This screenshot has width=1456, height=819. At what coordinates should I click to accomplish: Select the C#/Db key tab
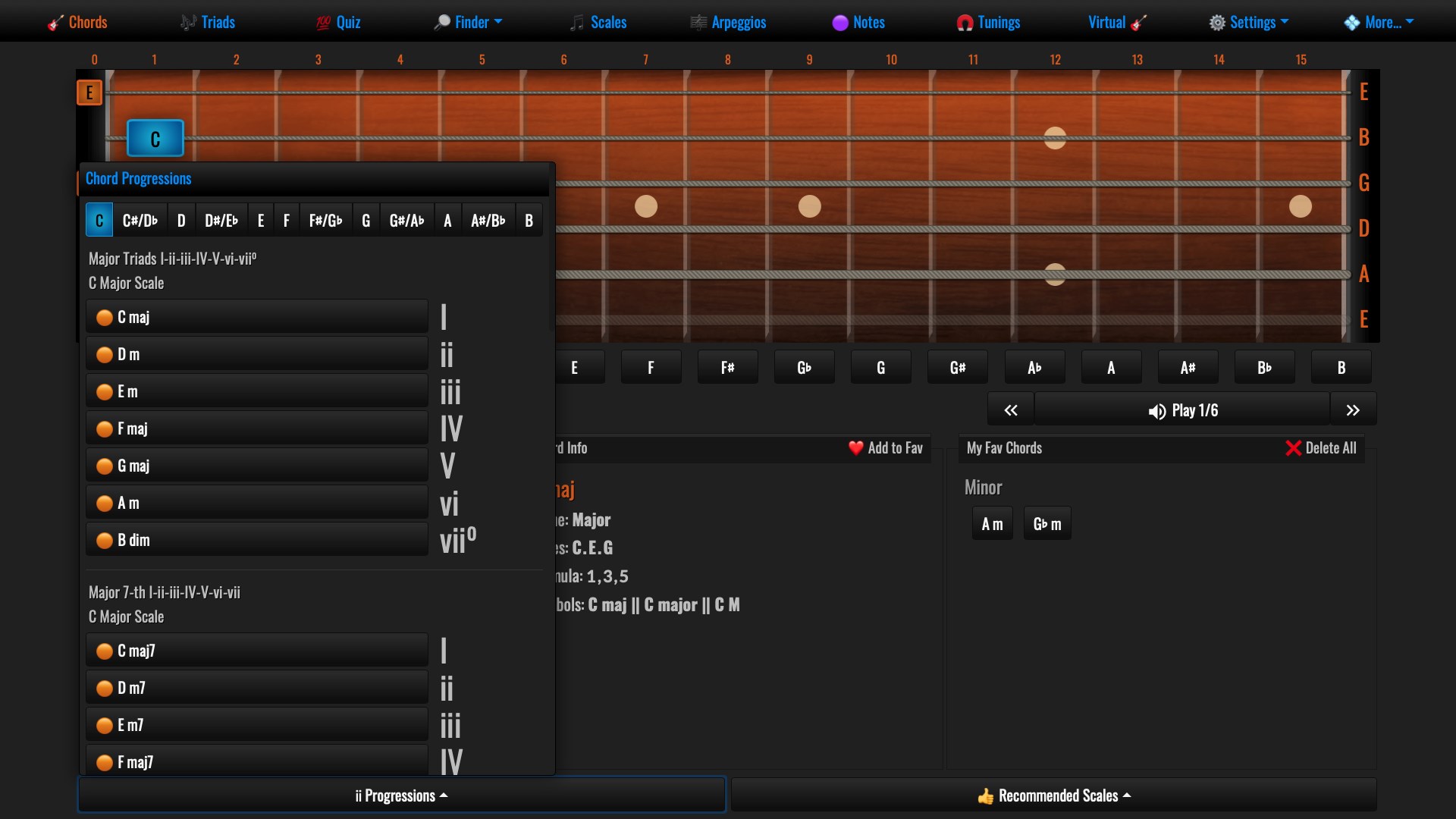(140, 220)
